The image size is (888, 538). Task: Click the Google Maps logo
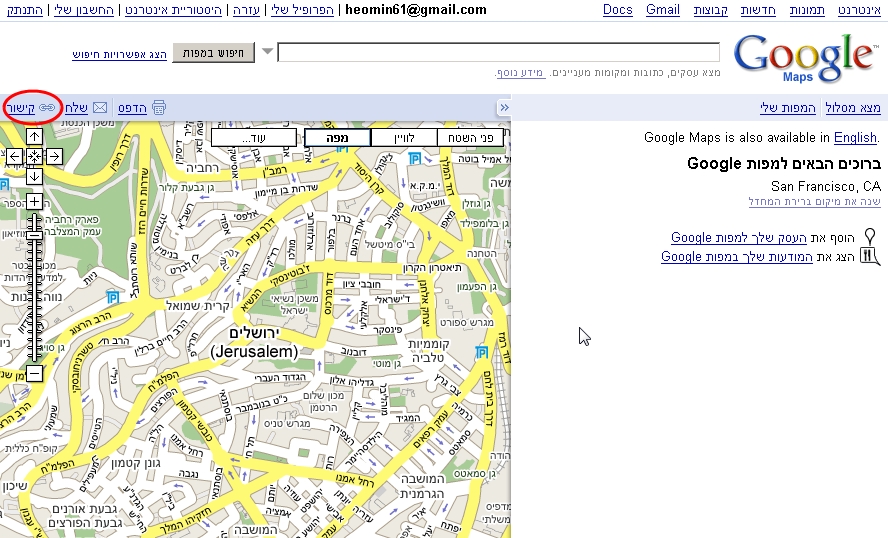pos(804,57)
